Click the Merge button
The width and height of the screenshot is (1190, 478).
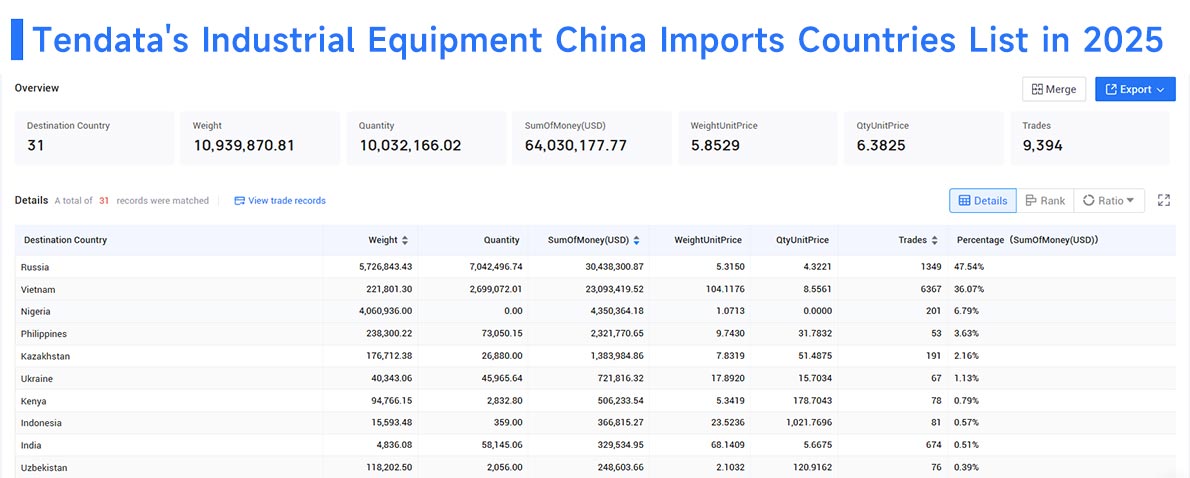tap(1053, 89)
